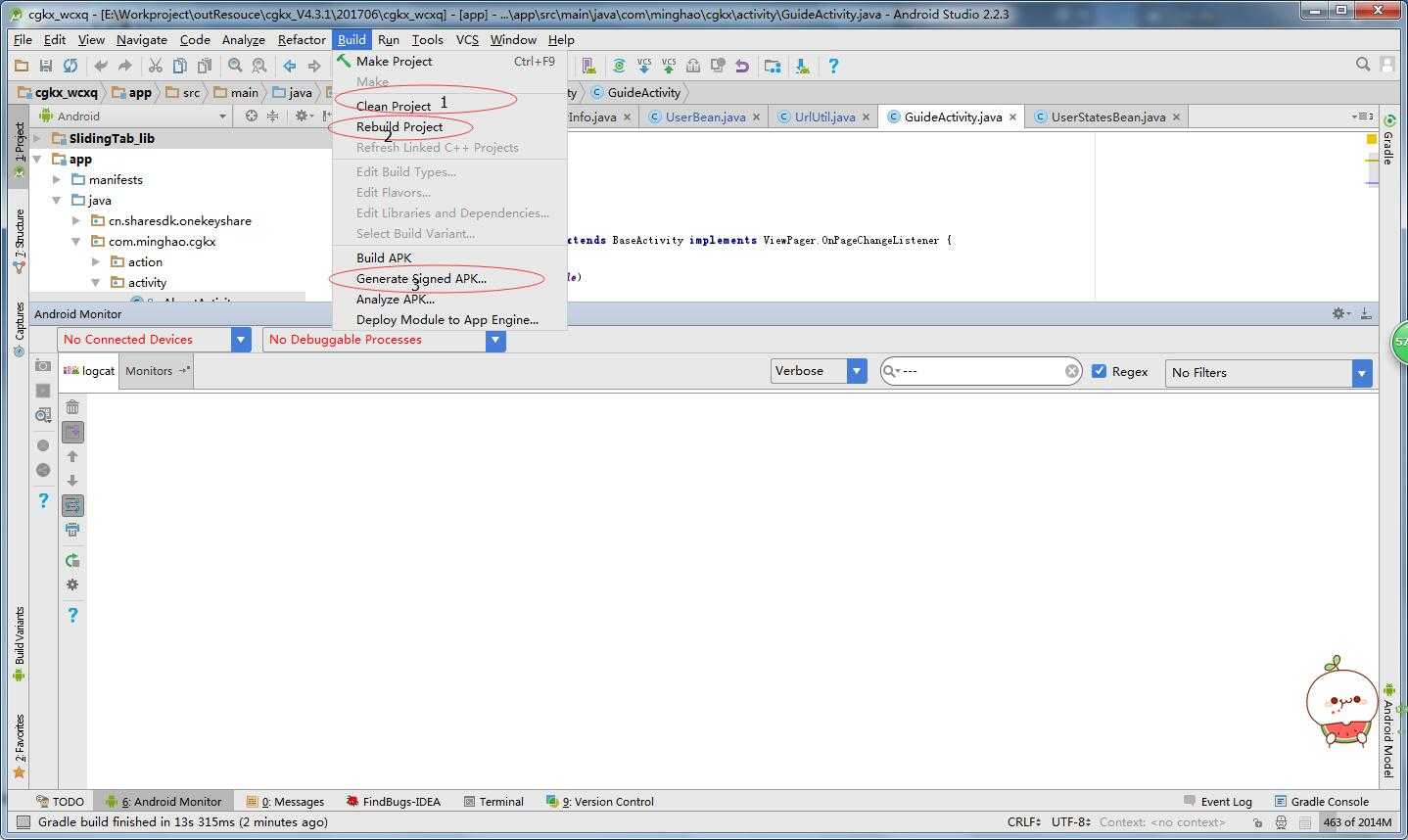Expand the manifests folder node

pyautogui.click(x=57, y=179)
